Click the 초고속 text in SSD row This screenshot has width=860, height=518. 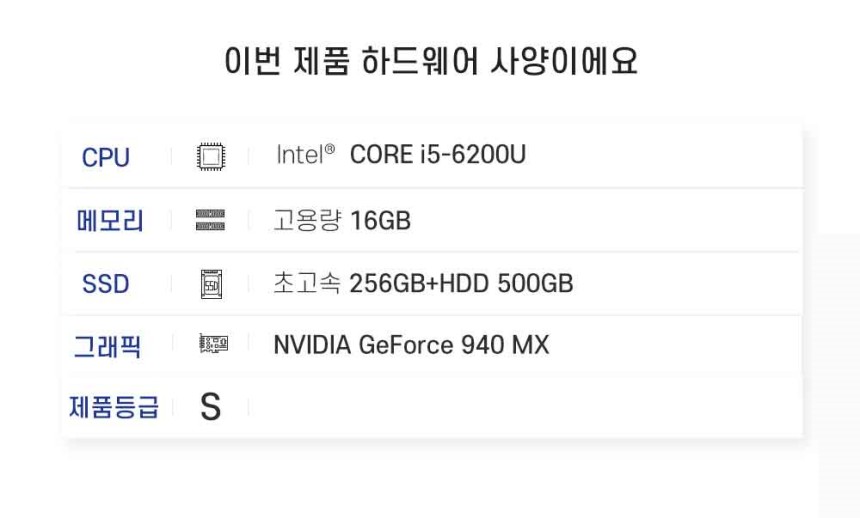(307, 284)
